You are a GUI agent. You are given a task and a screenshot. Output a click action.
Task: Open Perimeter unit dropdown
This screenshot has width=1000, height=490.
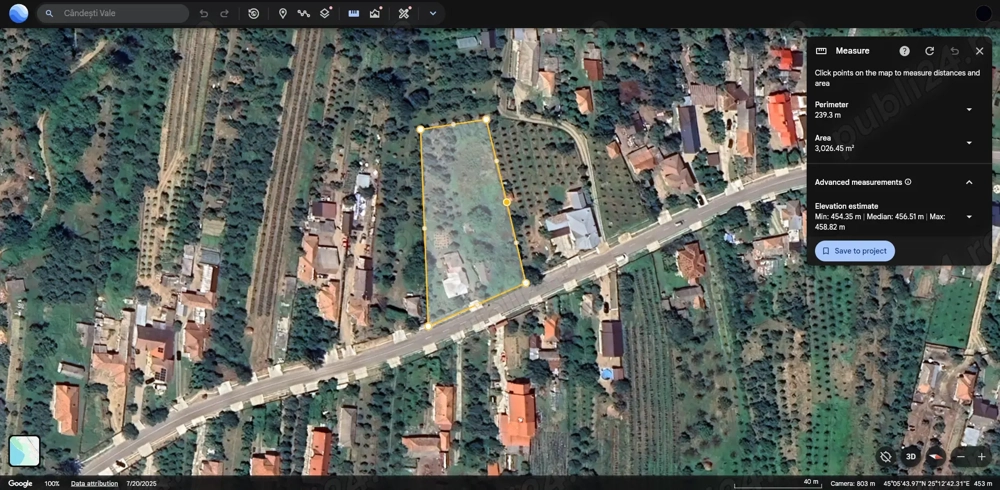(968, 109)
